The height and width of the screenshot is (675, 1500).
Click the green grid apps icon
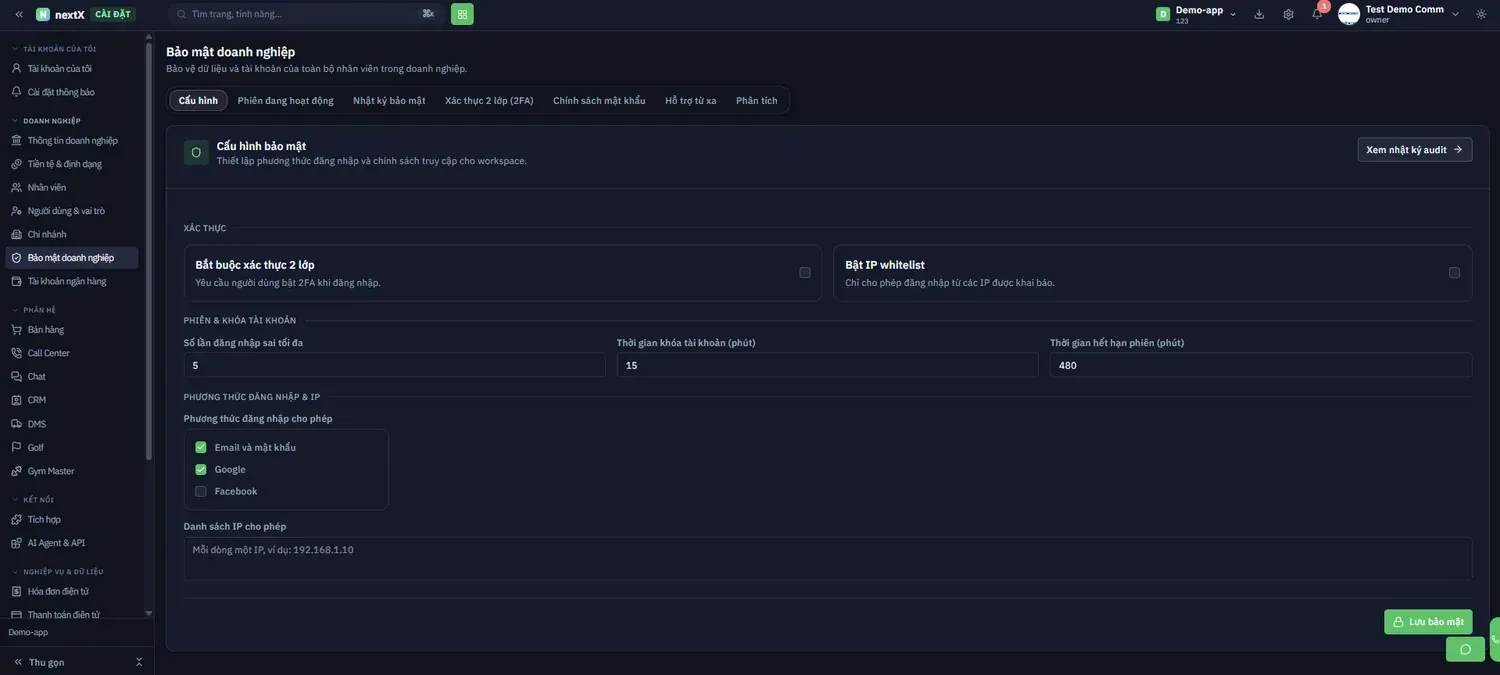462,14
